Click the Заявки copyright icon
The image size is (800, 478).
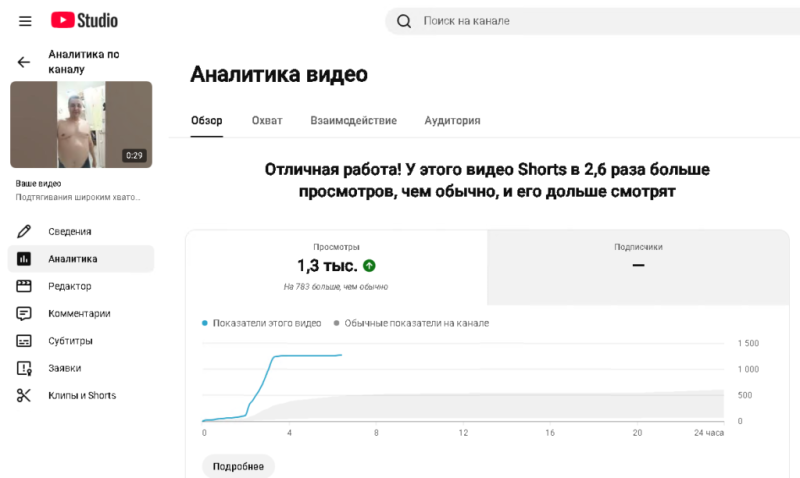(24, 368)
